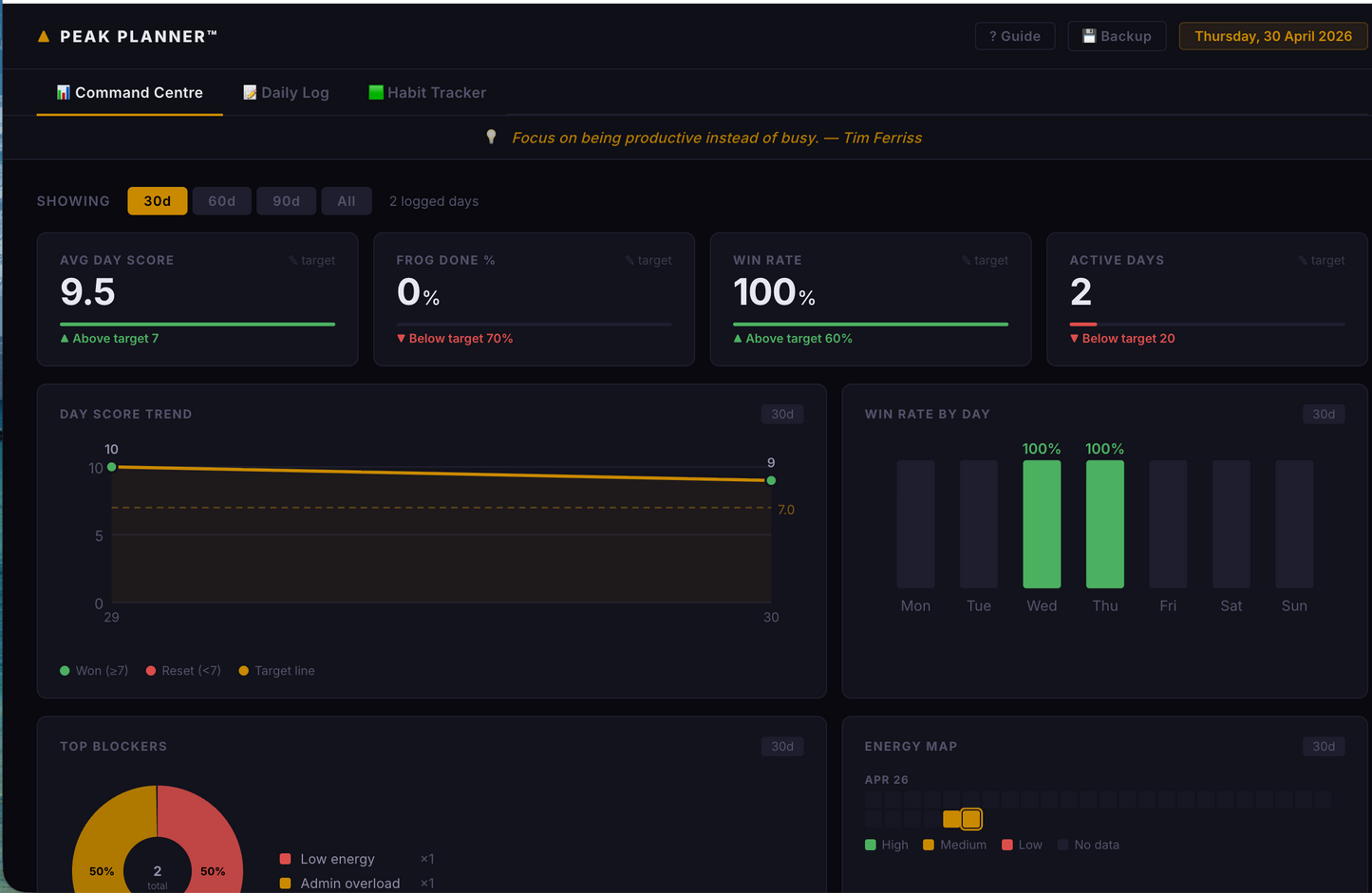The width and height of the screenshot is (1372, 893).
Task: Click the Sunday win rate bar
Action: click(x=1294, y=524)
